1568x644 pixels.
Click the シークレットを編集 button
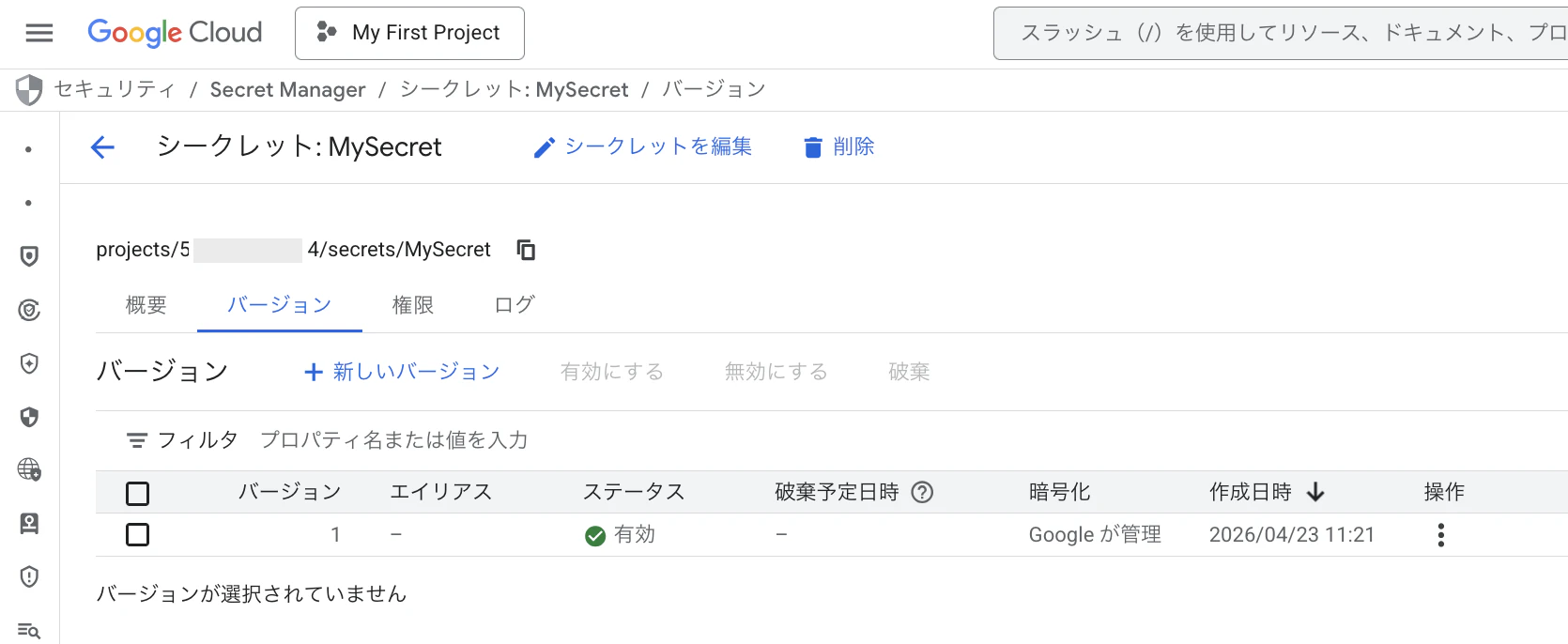(642, 146)
